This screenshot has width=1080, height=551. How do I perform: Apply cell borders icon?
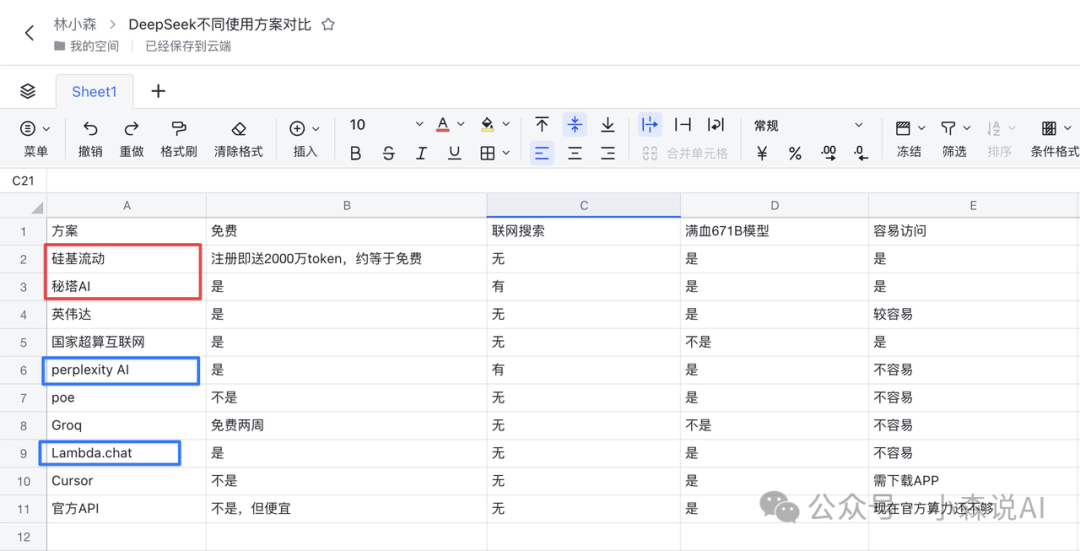488,154
